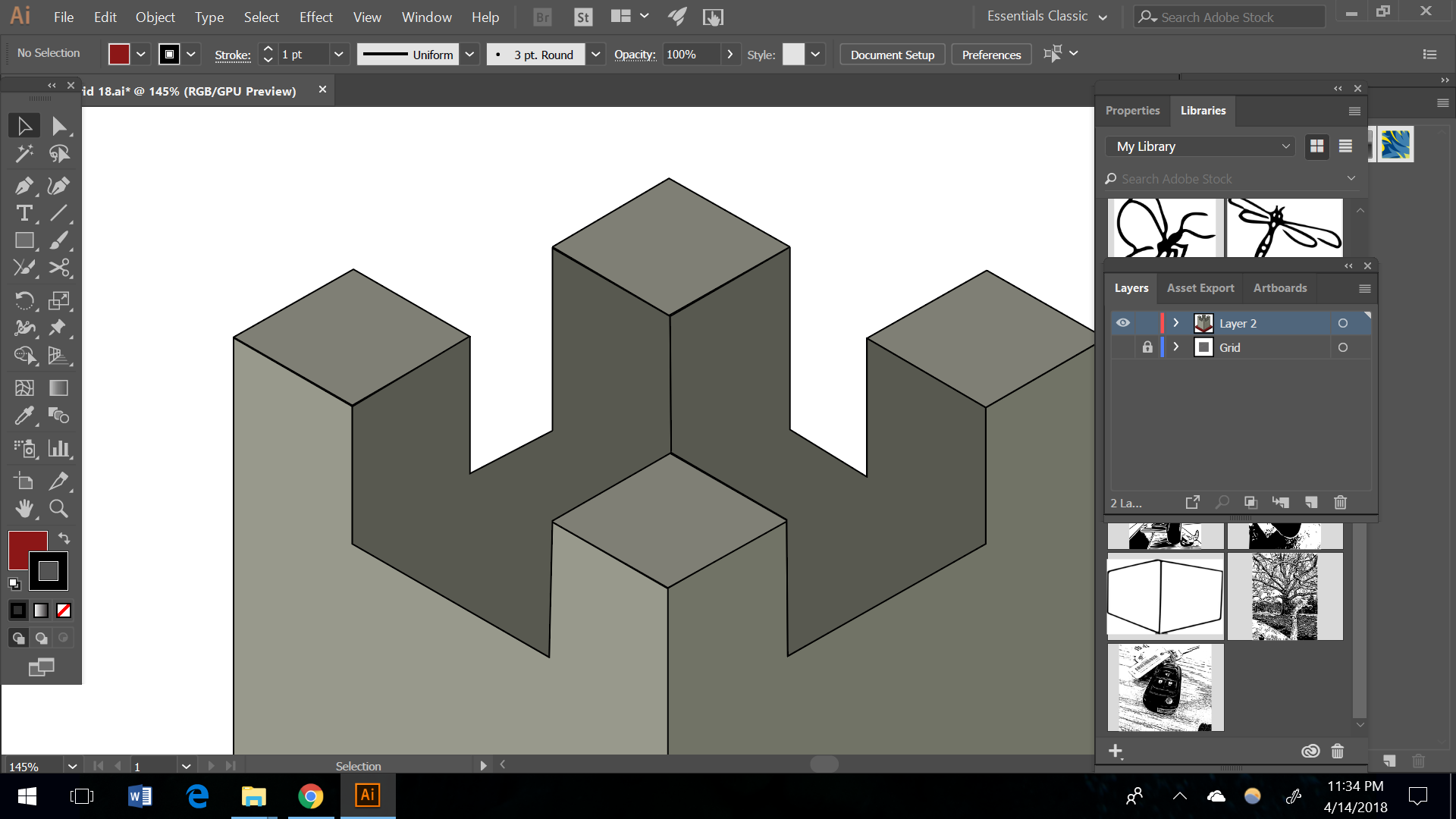Screen dimensions: 1456x819
Task: Switch to the Asset Export tab
Action: (x=1200, y=288)
